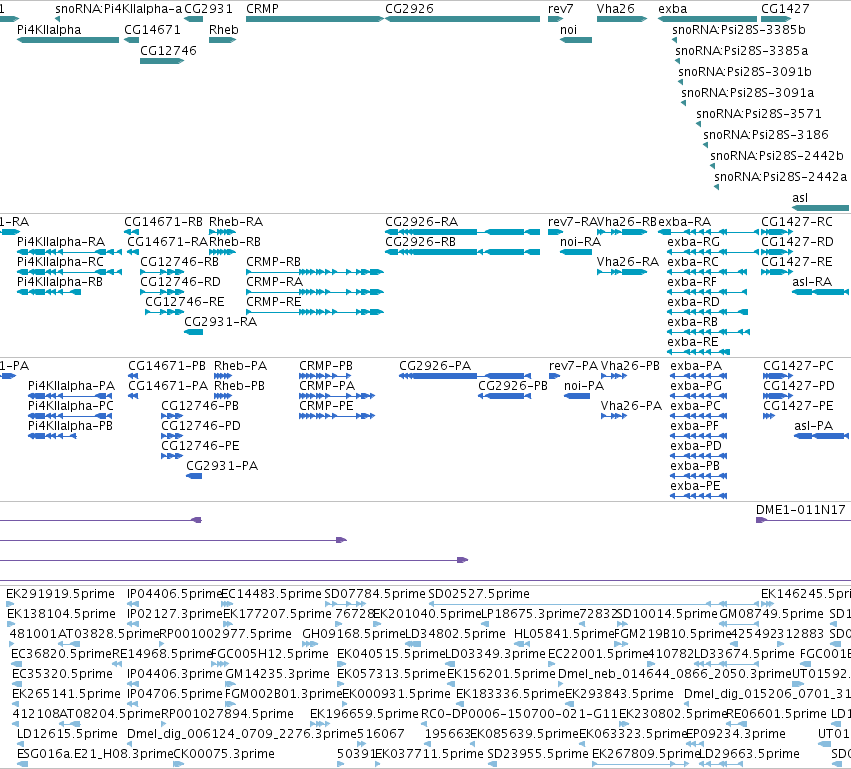Viewport: 851px width, 769px height.
Task: Click the CG12746-PE protein label
Action: 200,446
